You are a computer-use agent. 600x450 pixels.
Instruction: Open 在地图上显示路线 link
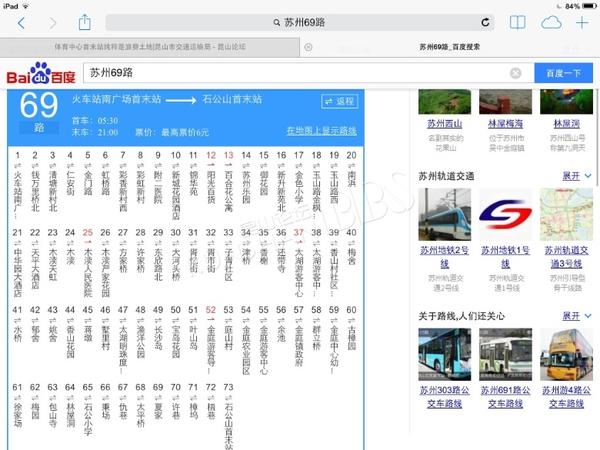click(x=321, y=131)
